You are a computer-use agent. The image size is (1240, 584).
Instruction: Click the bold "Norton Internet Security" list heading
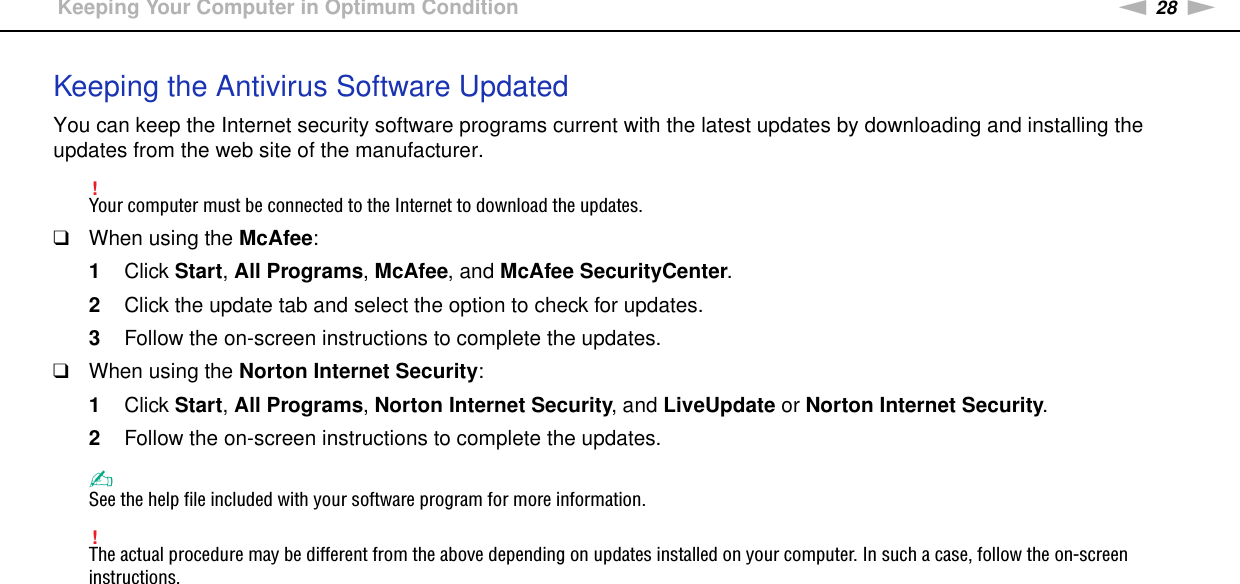(x=358, y=372)
